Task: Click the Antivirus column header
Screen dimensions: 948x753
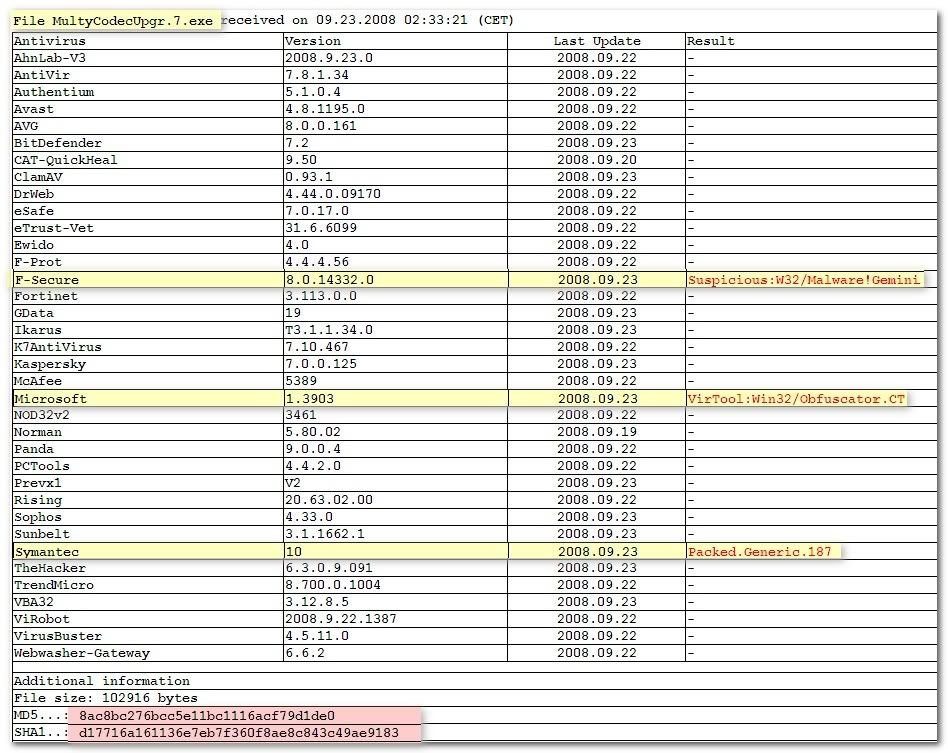Action: coord(50,41)
